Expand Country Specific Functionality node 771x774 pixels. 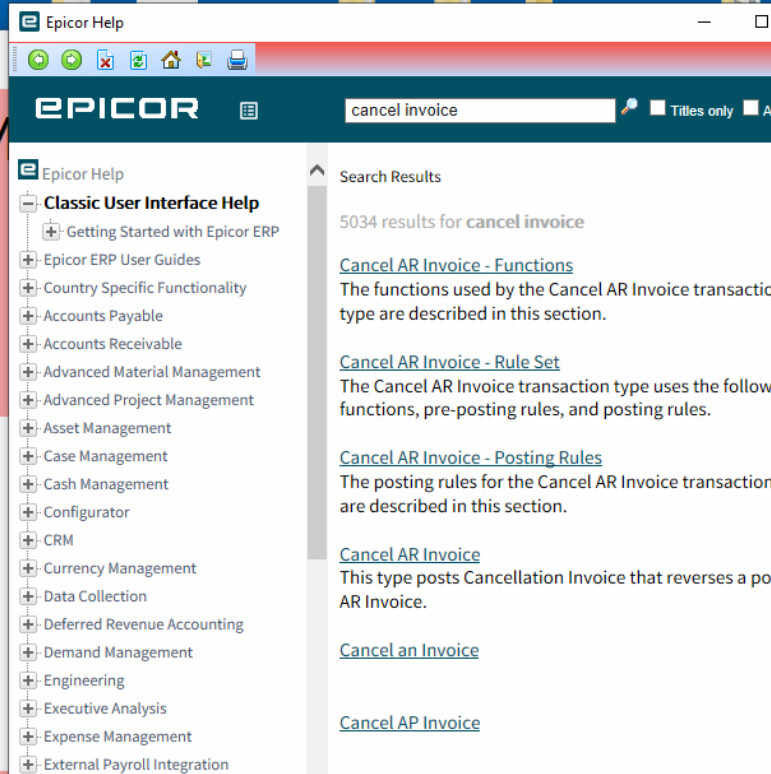point(28,288)
